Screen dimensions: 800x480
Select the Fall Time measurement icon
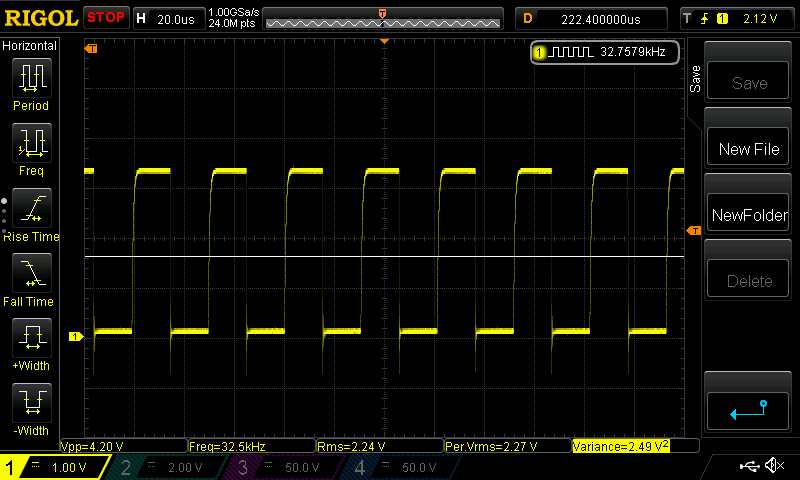tap(32, 272)
